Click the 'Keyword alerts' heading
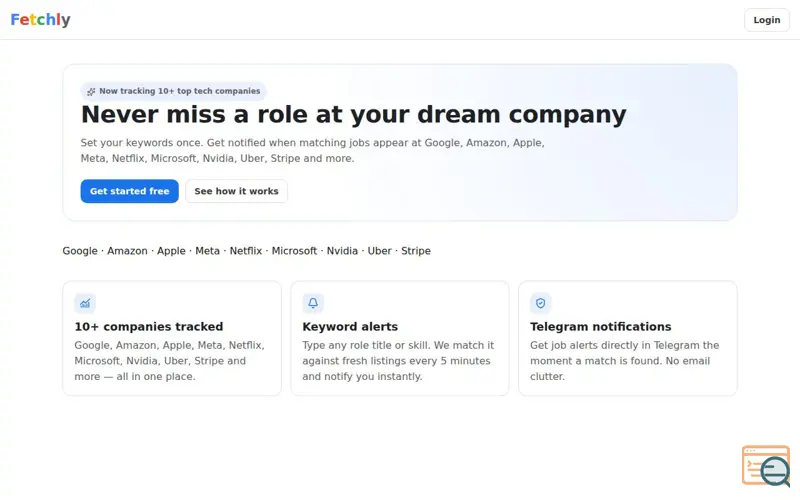800x500 pixels. (x=350, y=327)
